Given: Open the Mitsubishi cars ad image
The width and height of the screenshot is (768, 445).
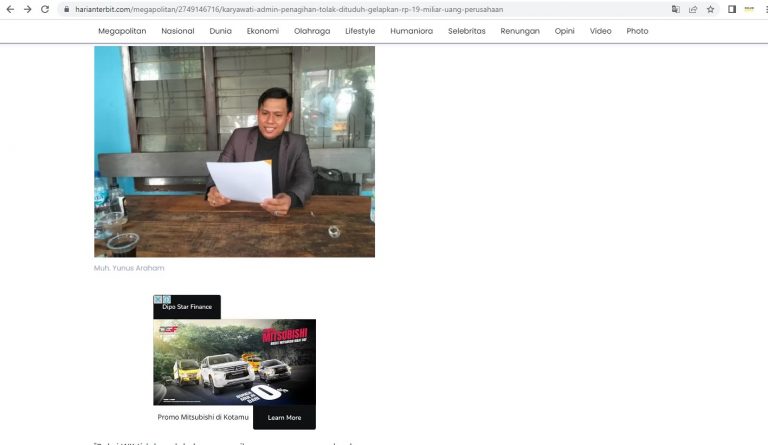Looking at the screenshot, I should tap(235, 362).
